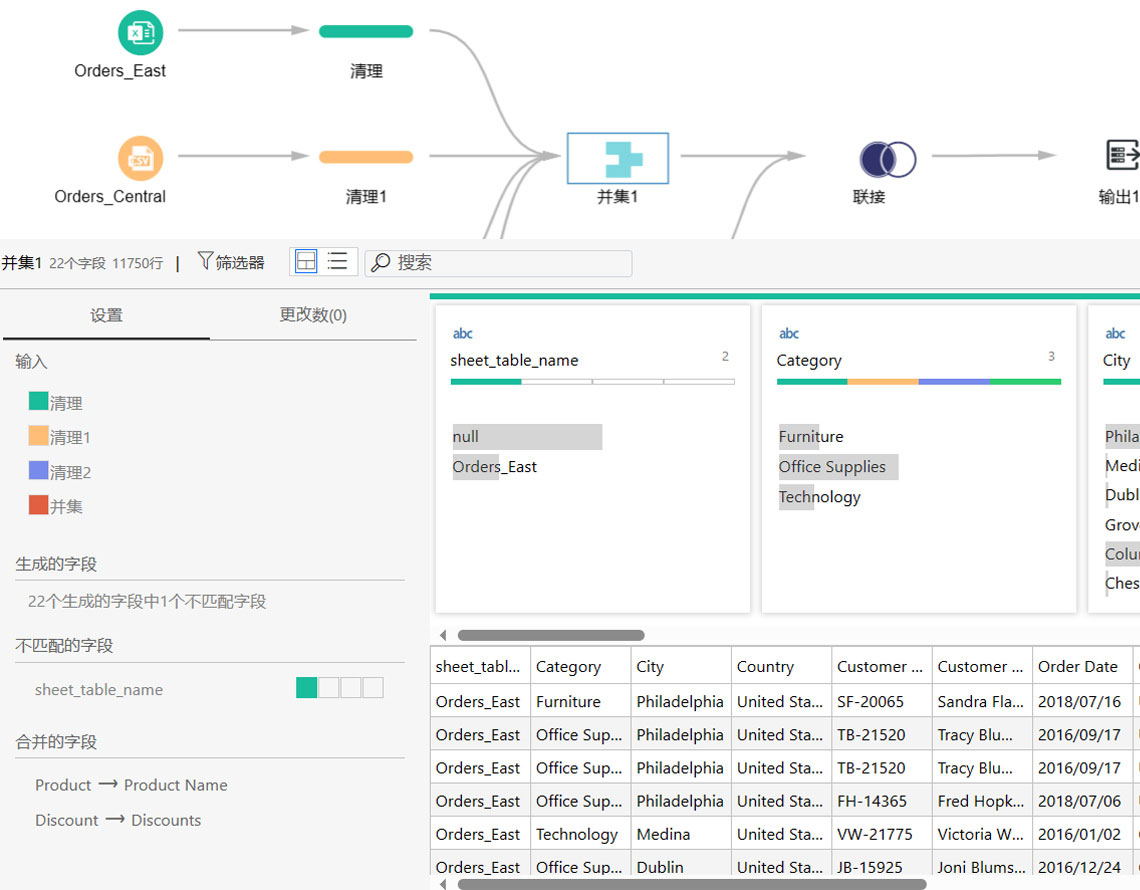Click the 并集 input label
1140x890 pixels.
coord(66,507)
